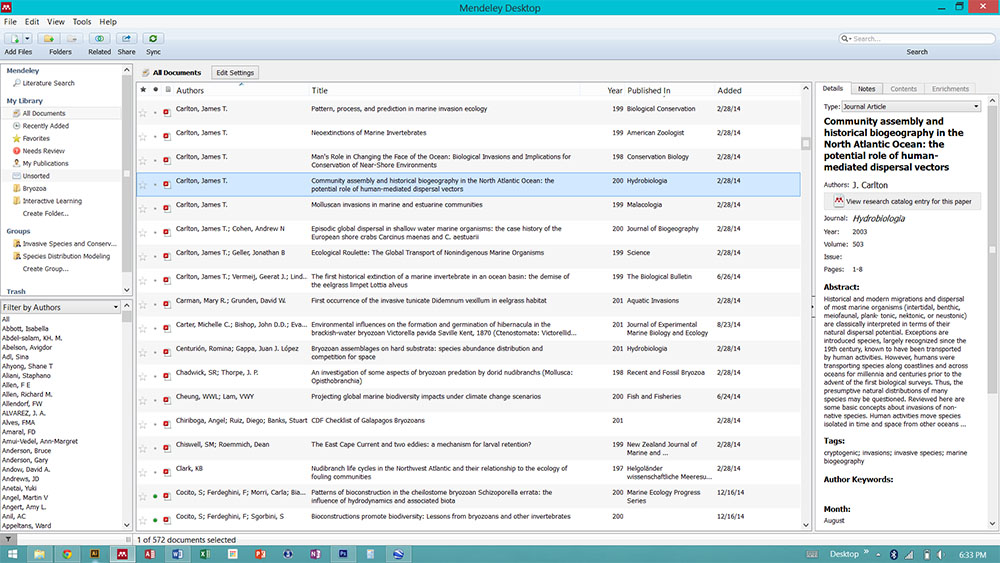The image size is (1000, 563).
Task: Open Literature Search in sidebar
Action: pyautogui.click(x=48, y=84)
